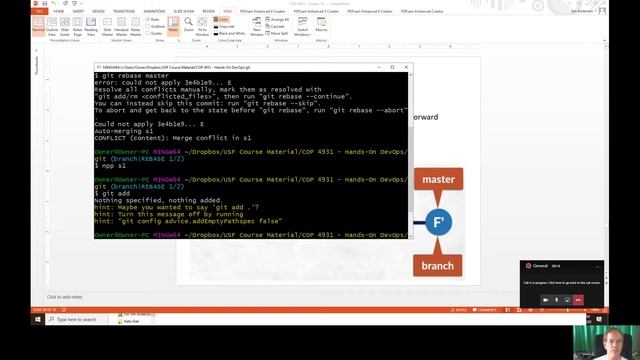Toggle camera in the call window

click(545, 300)
